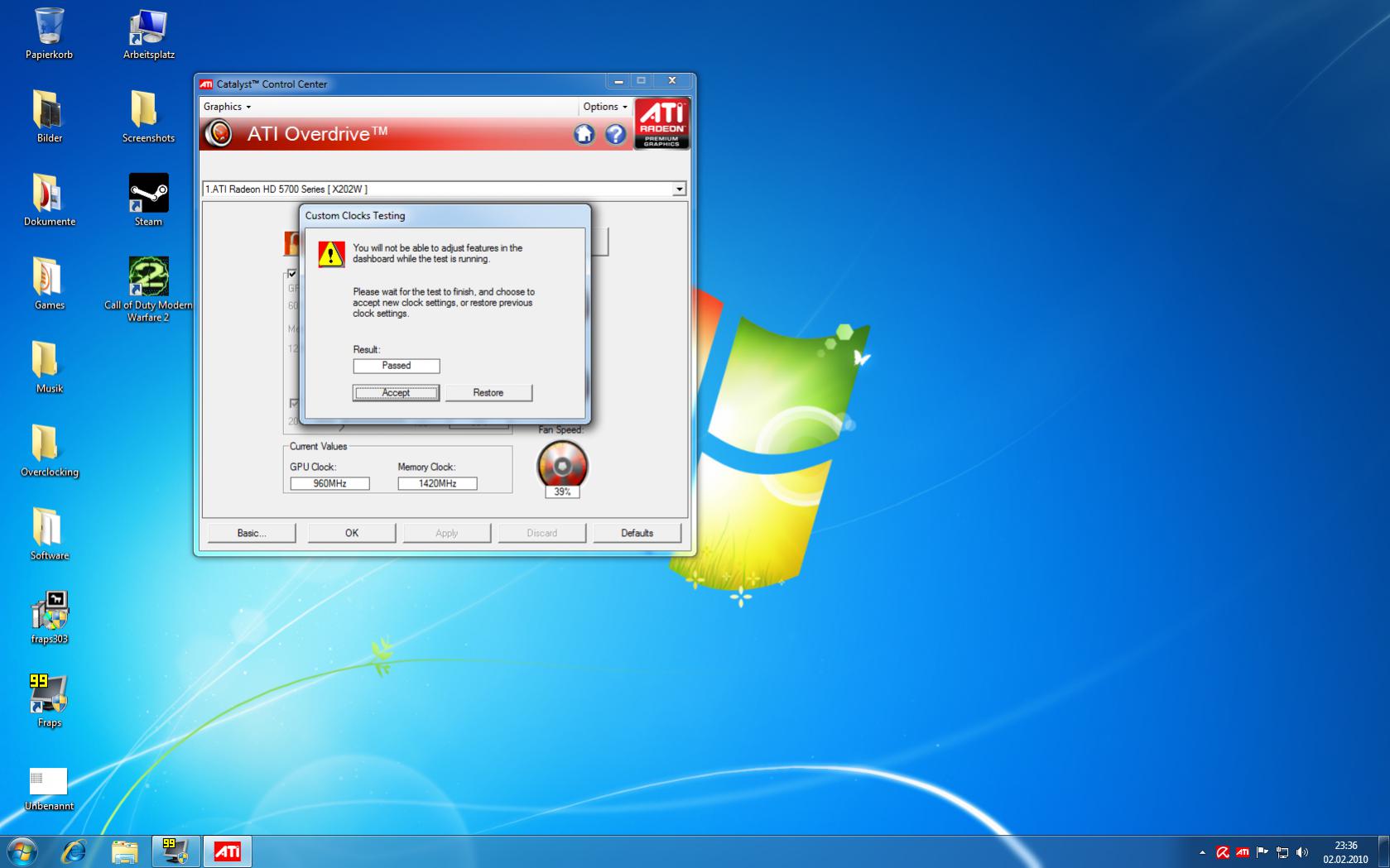Select the fraps303 installer icon

(x=49, y=617)
